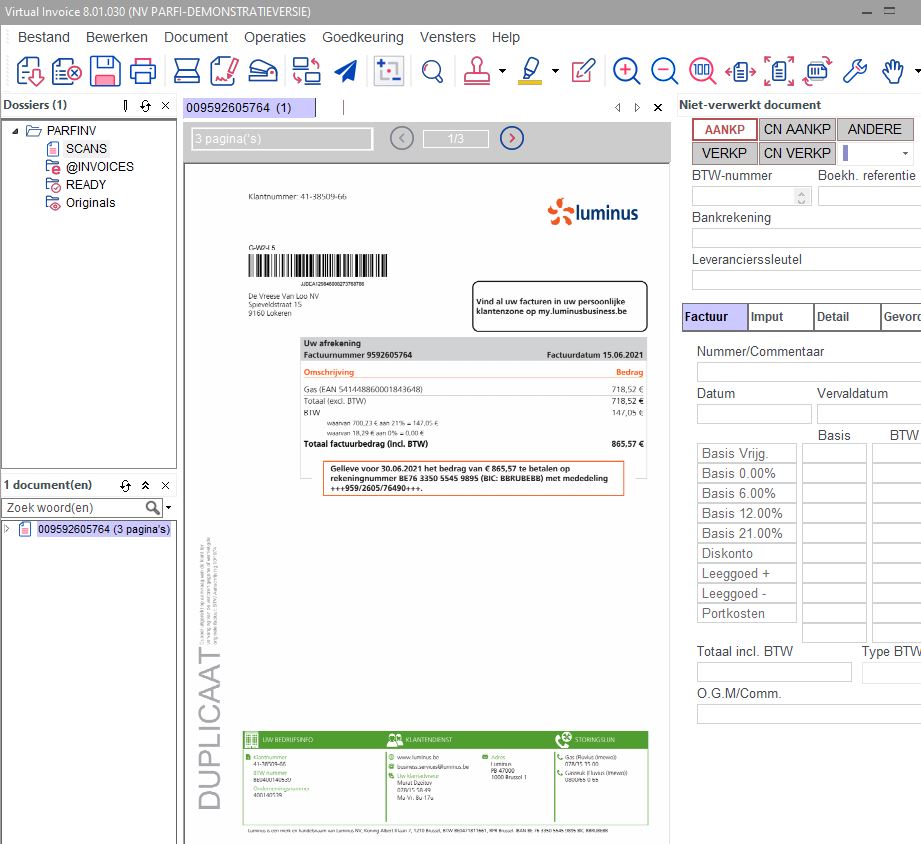
Task: Select the SCANS folder
Action: [x=86, y=149]
